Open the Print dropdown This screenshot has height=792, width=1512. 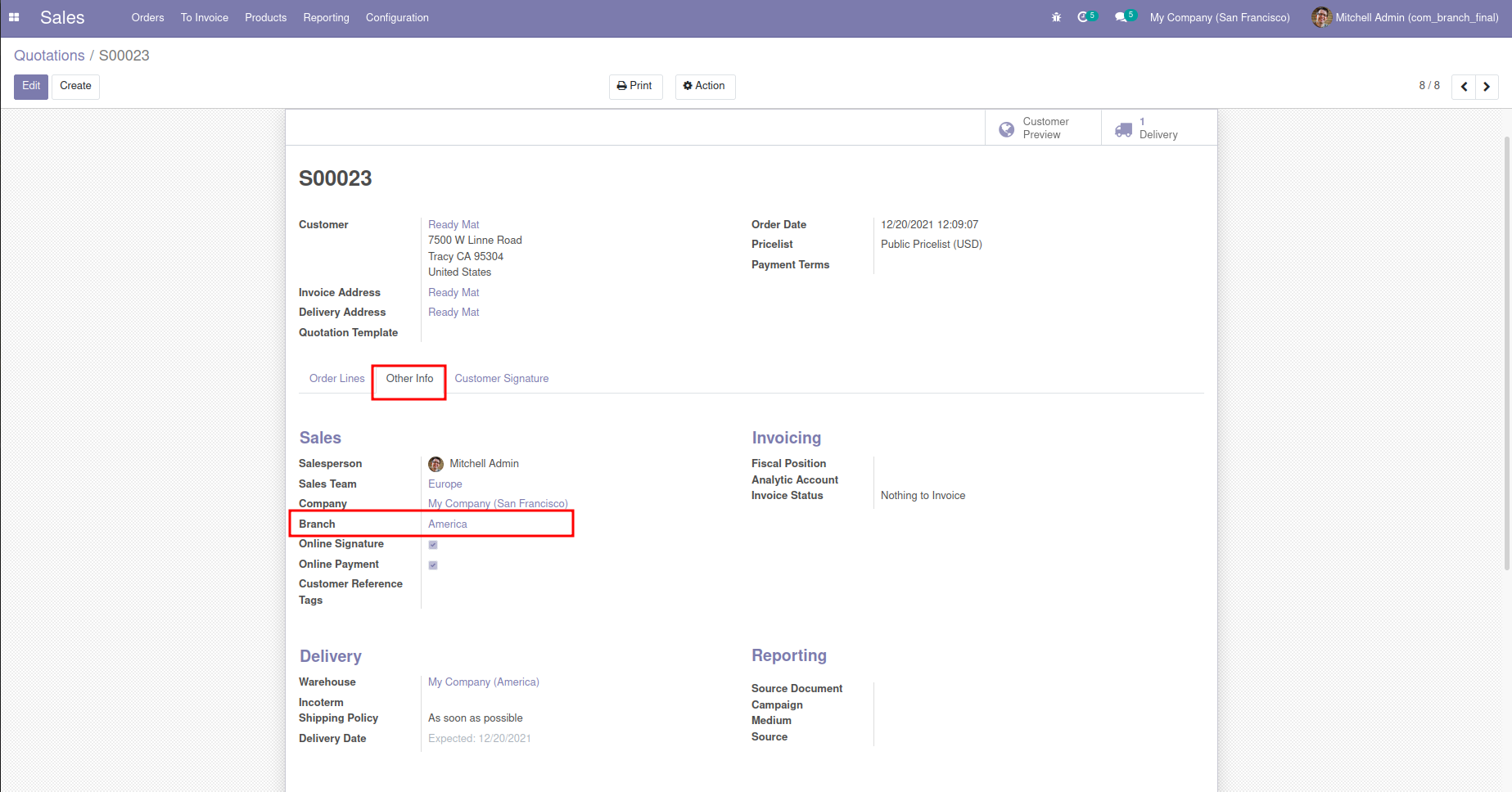tap(635, 86)
